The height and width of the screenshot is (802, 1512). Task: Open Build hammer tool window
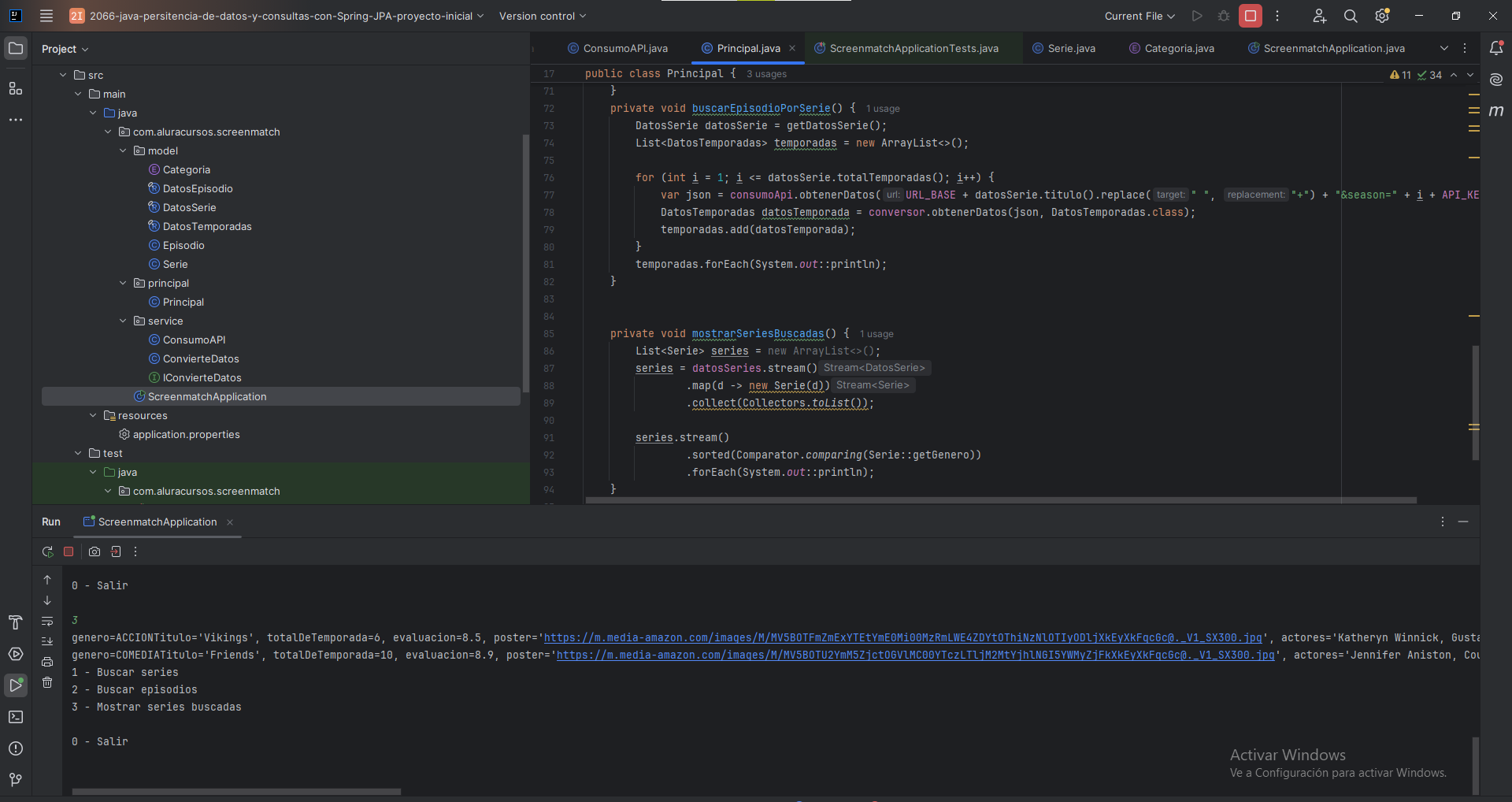(x=16, y=622)
